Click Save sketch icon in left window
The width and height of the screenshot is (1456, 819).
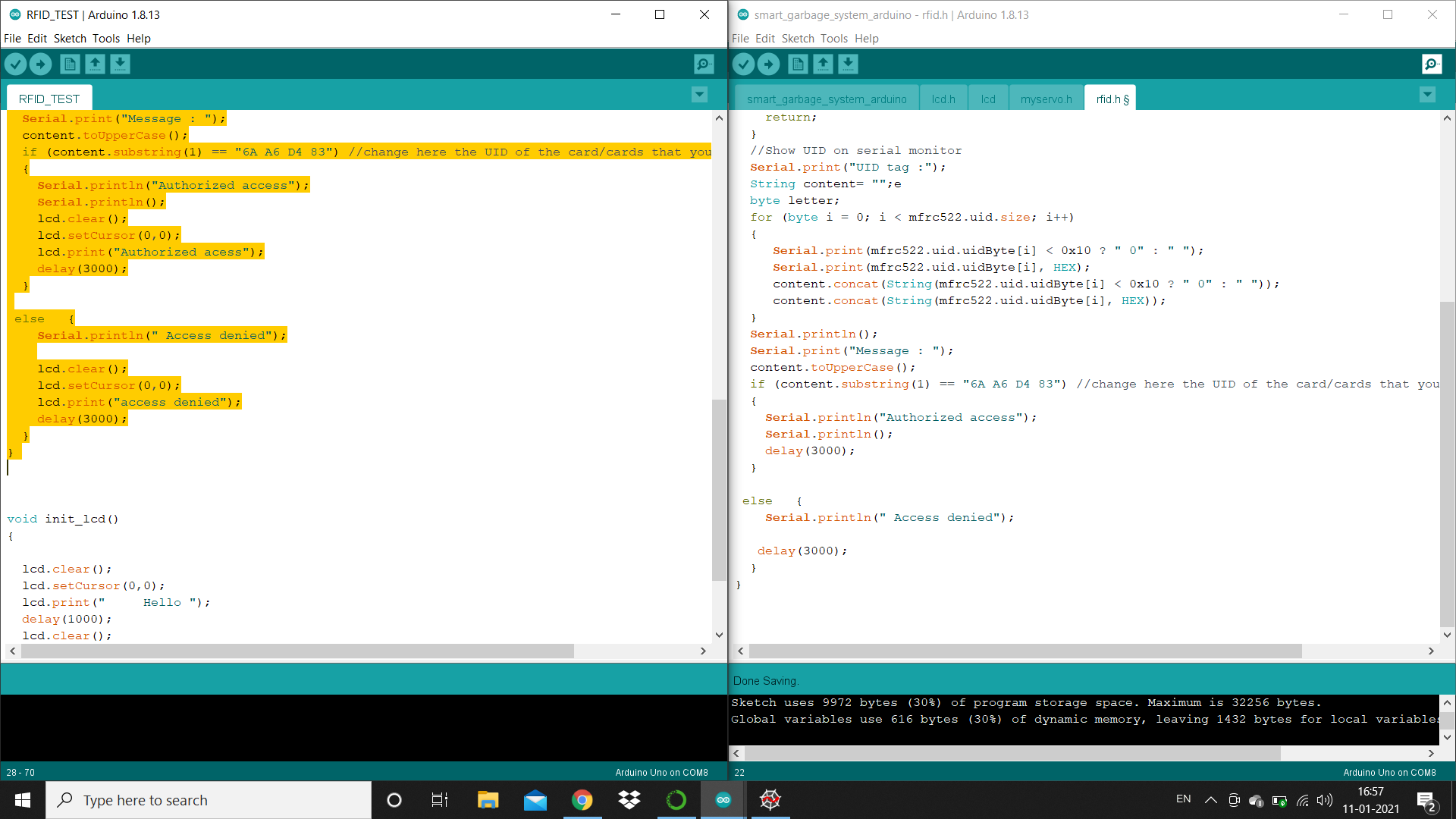coord(120,64)
